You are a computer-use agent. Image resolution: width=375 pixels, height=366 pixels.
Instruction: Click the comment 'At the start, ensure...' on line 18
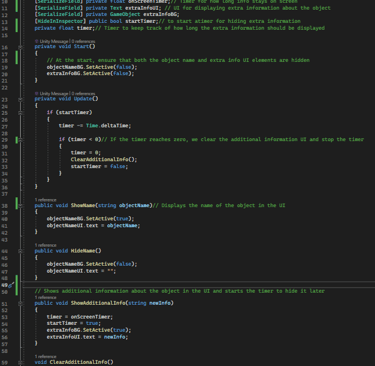point(178,60)
